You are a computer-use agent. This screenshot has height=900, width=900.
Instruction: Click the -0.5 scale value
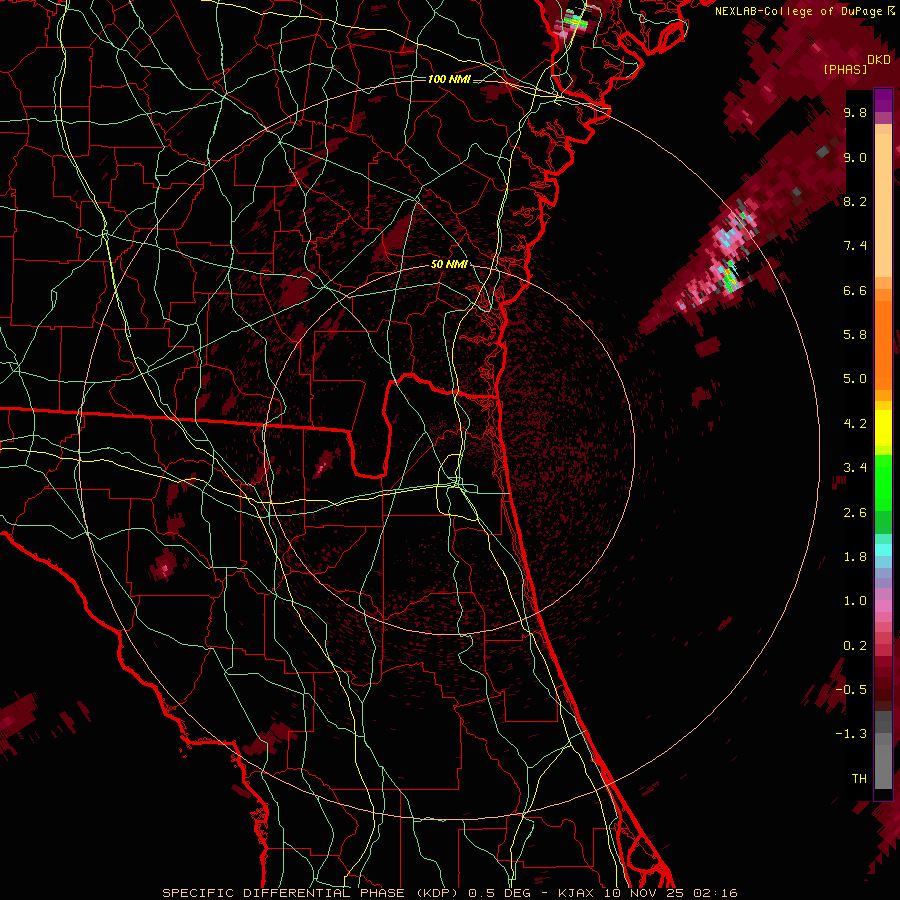point(852,690)
